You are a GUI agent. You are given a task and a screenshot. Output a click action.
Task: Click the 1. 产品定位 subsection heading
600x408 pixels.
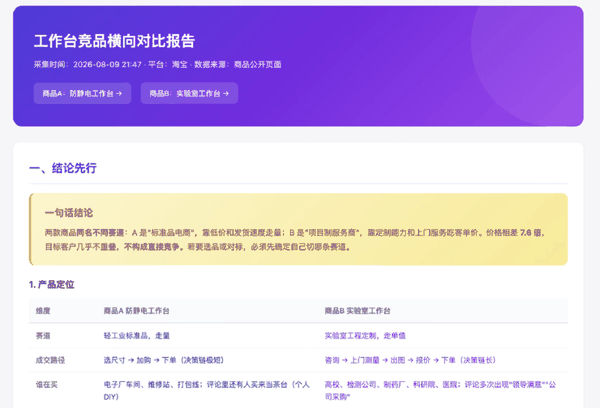pos(52,284)
